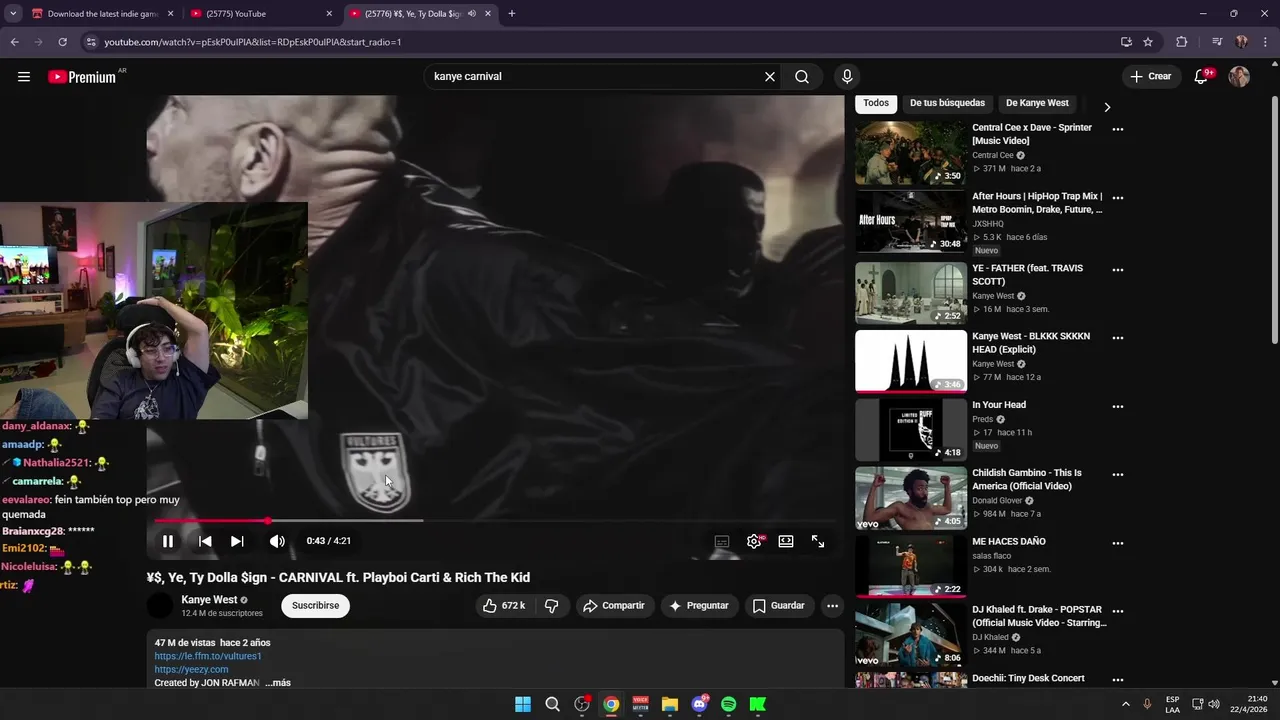Dislike the CARNIVAL video
The width and height of the screenshot is (1280, 720).
point(552,605)
